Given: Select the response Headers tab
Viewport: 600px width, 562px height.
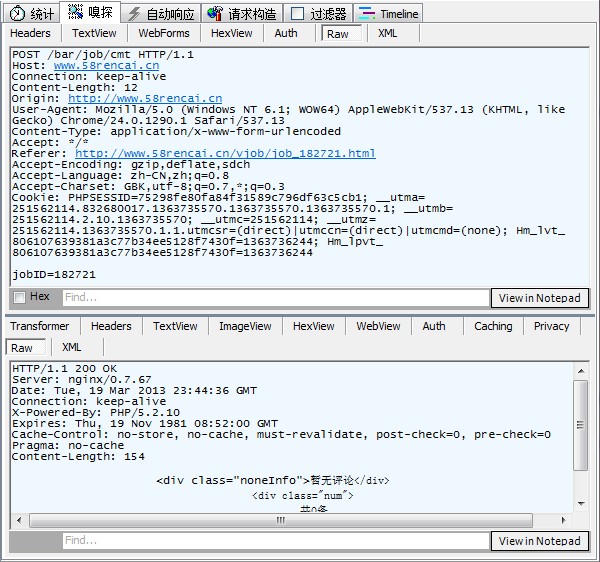Looking at the screenshot, I should pos(111,326).
